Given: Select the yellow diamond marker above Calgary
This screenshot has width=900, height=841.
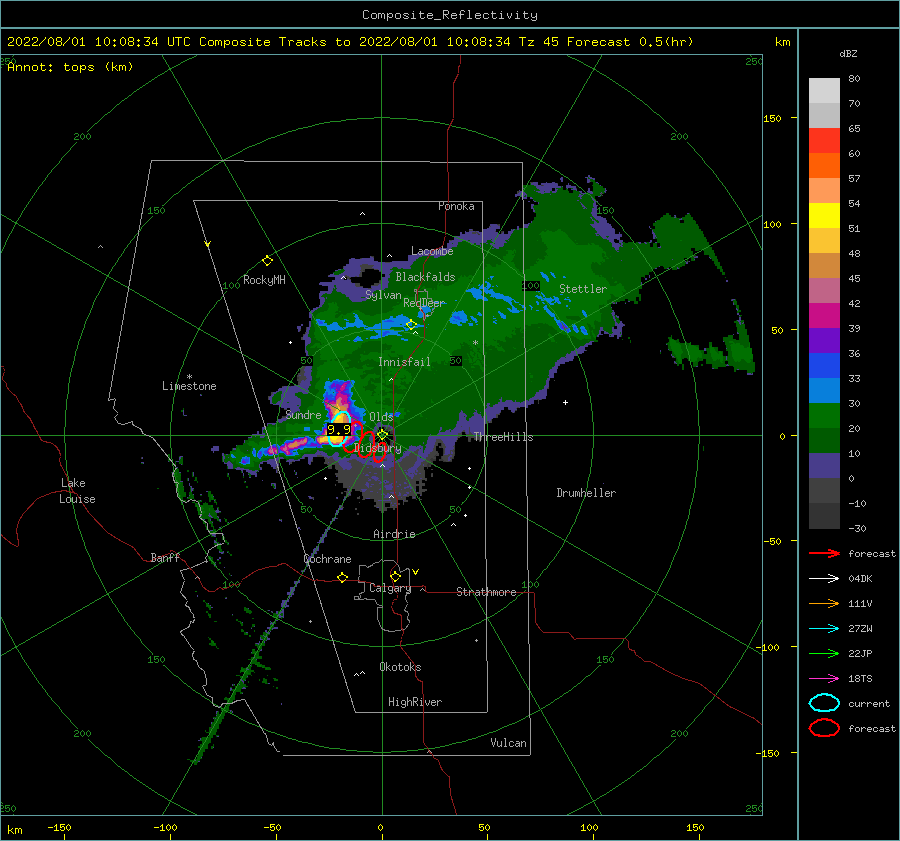Looking at the screenshot, I should click(x=395, y=576).
